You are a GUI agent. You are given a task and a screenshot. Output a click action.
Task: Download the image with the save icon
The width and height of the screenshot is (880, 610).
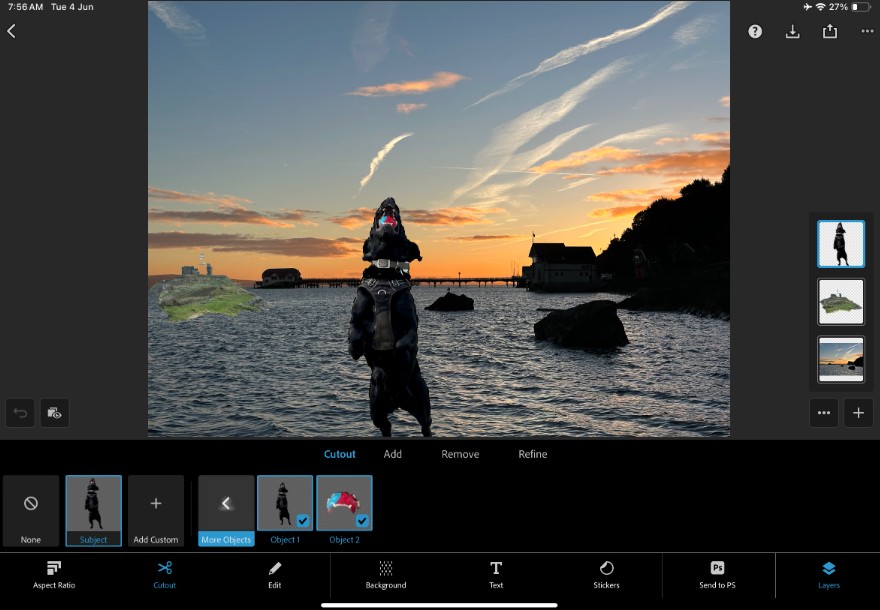click(x=792, y=31)
